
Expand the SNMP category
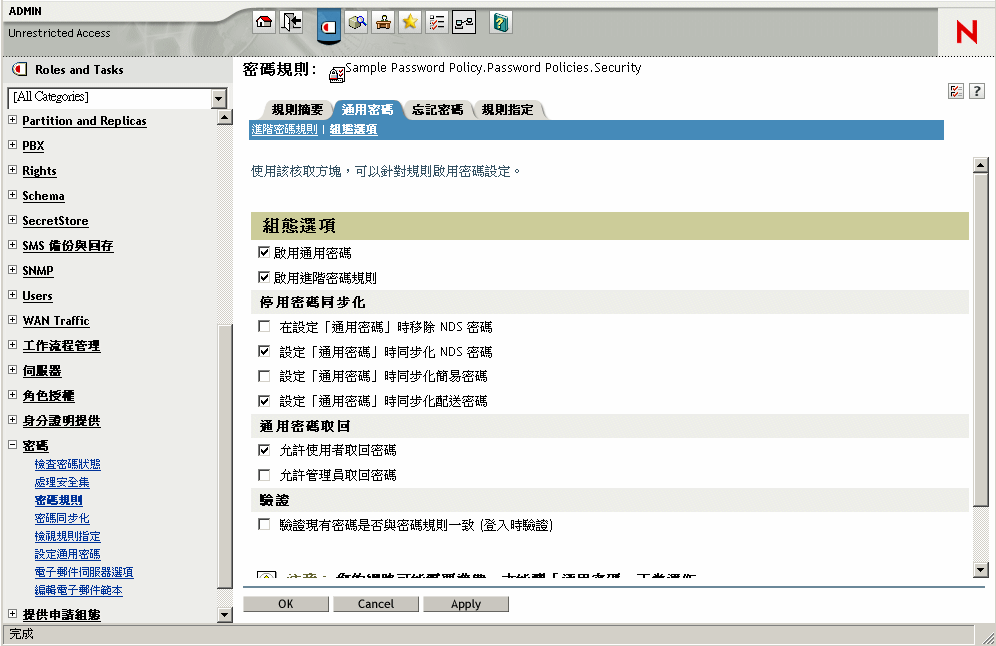(x=12, y=269)
